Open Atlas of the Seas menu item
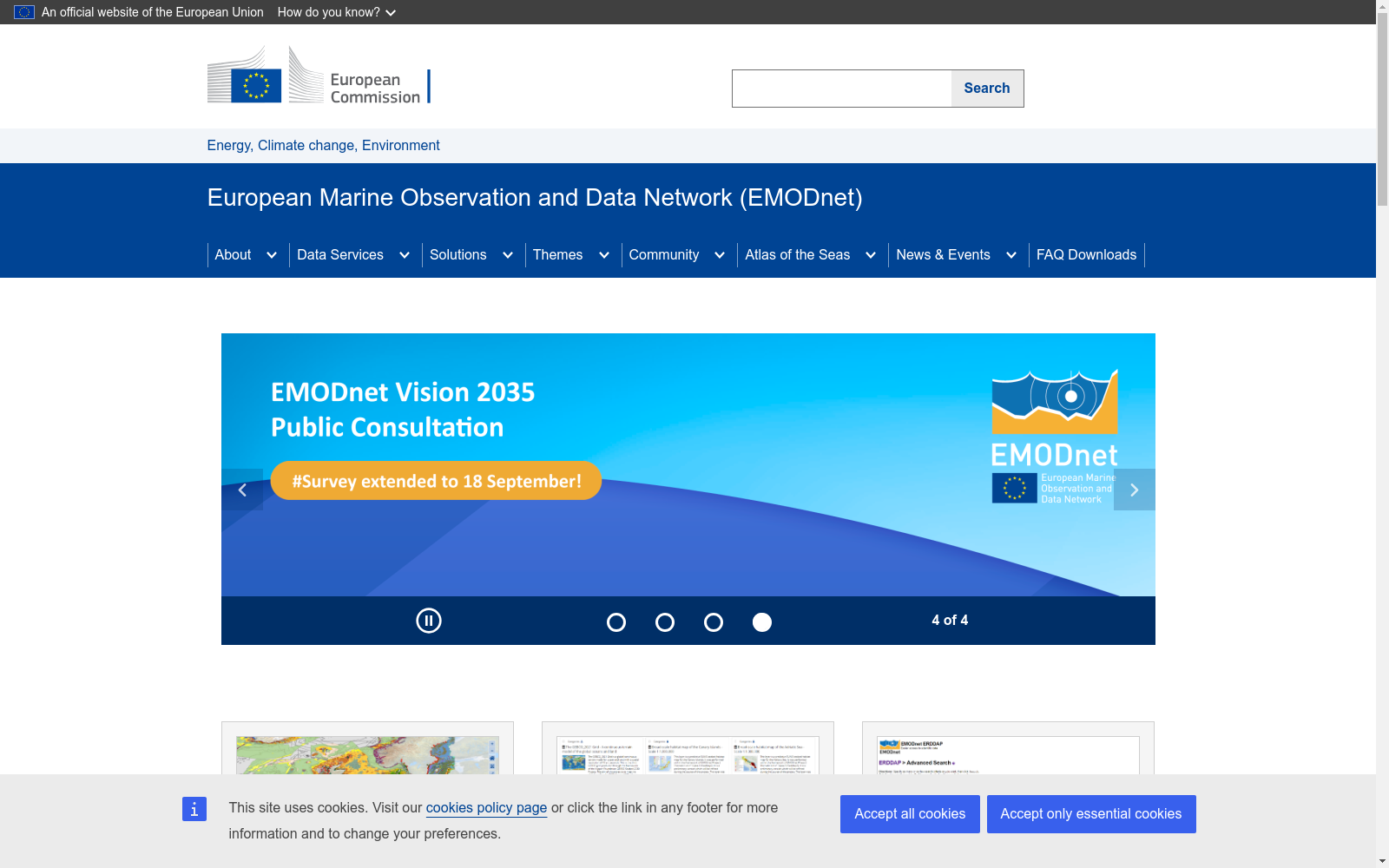This screenshot has height=868, width=1389. pos(798,255)
